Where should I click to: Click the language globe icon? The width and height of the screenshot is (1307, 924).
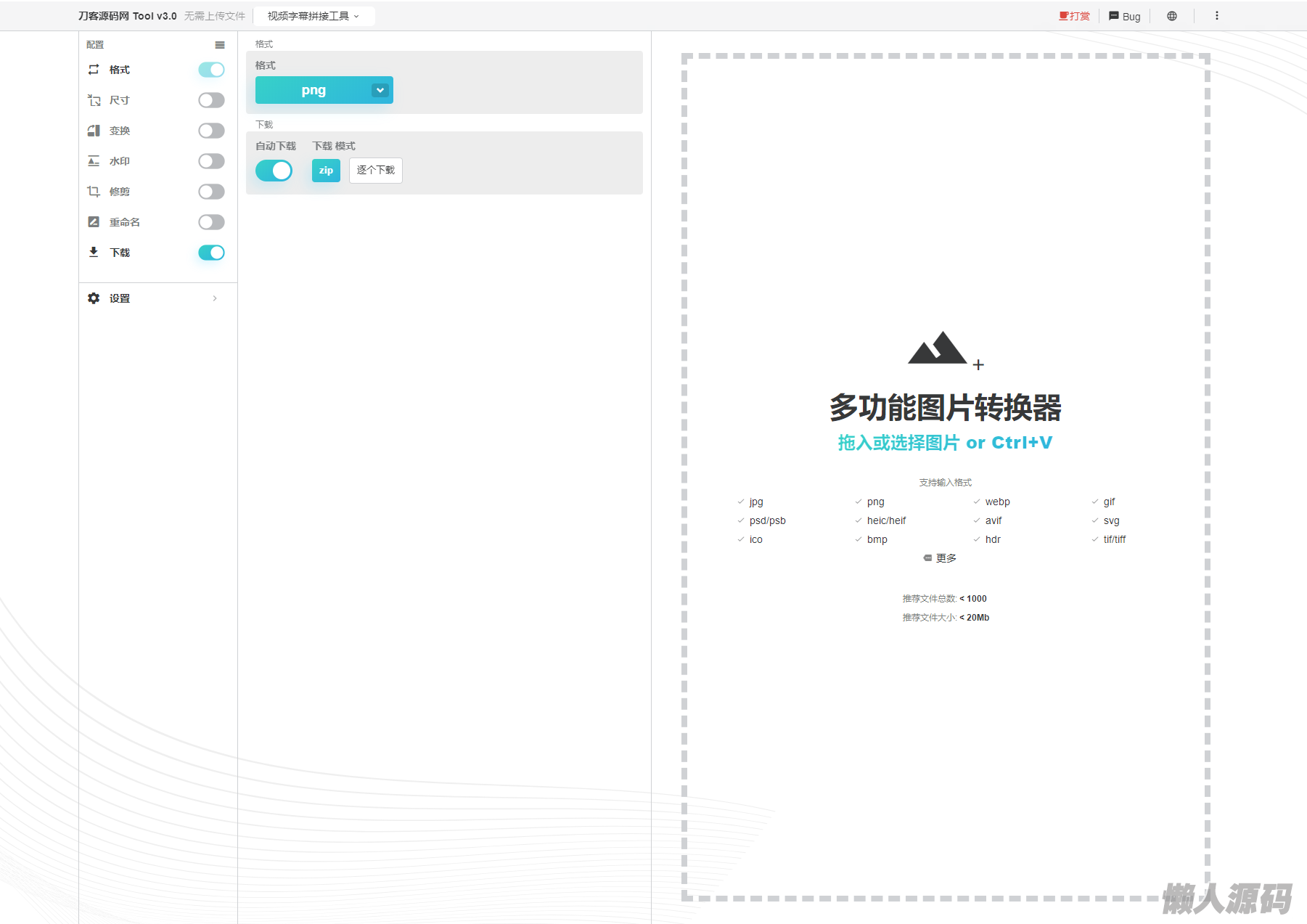point(1172,16)
